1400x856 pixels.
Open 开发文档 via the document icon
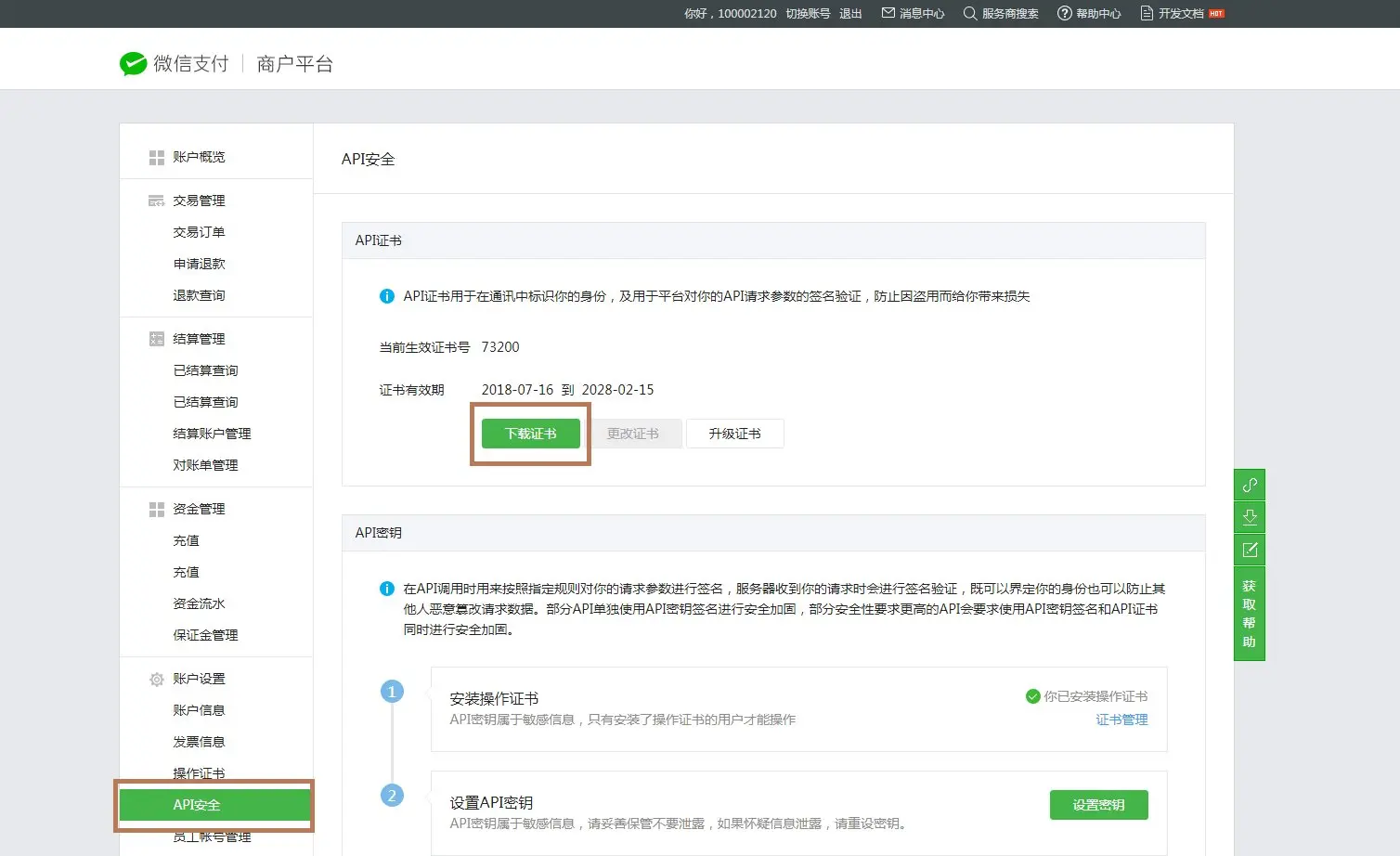coord(1147,13)
